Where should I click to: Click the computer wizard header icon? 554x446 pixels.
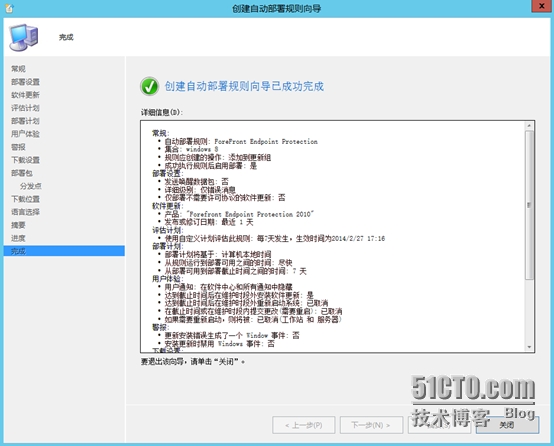(23, 37)
